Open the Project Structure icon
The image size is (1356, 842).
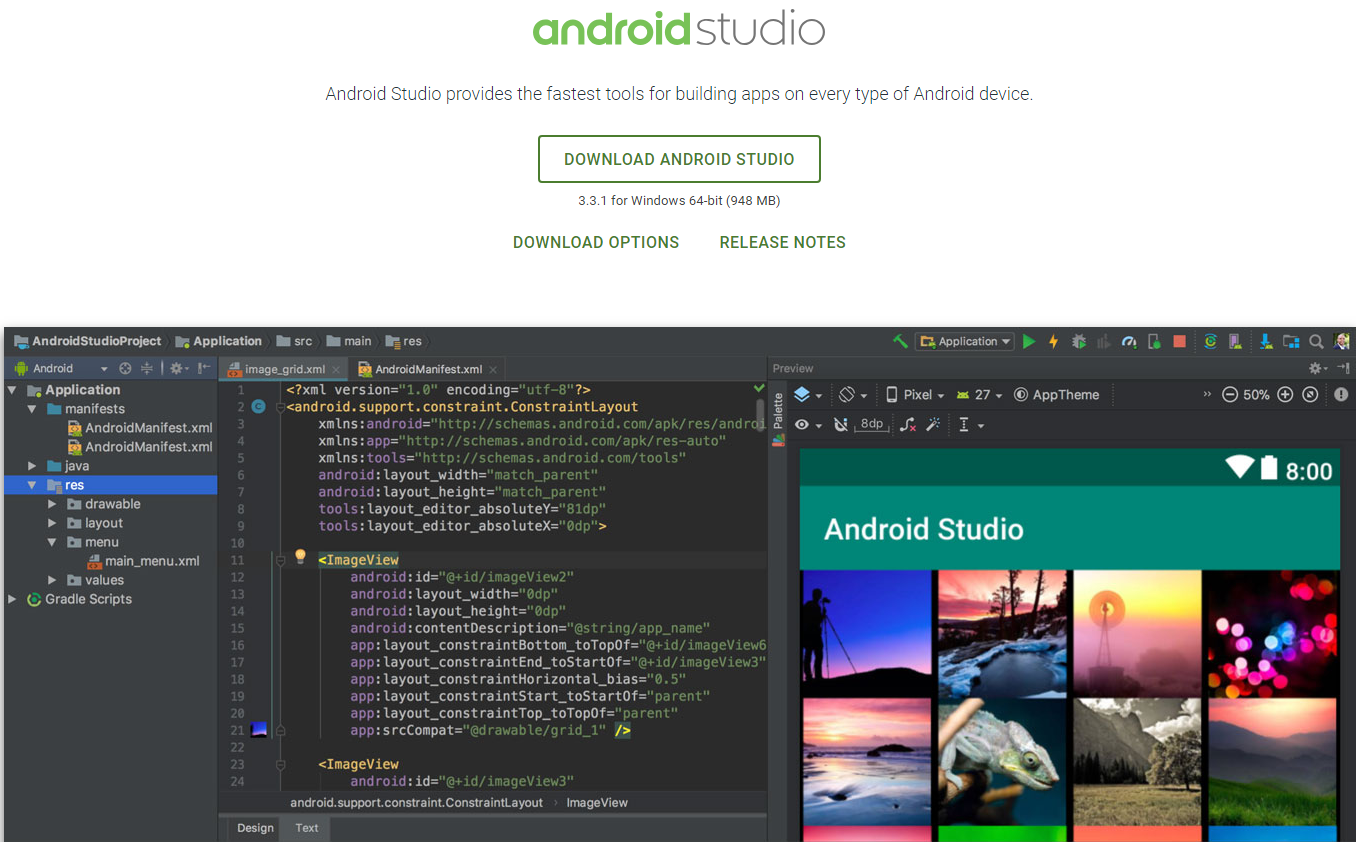[1291, 341]
